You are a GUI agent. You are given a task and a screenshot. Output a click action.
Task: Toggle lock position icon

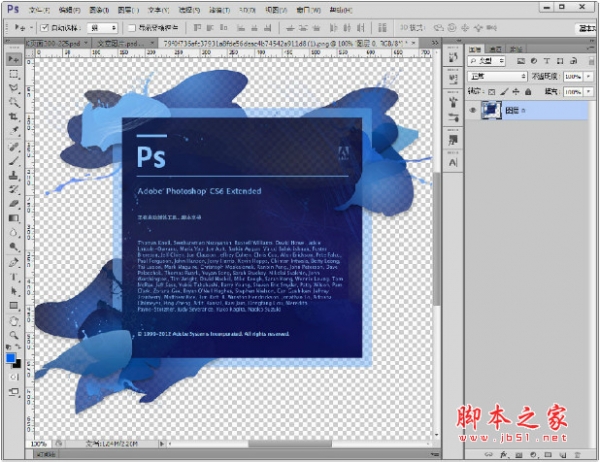click(x=516, y=92)
